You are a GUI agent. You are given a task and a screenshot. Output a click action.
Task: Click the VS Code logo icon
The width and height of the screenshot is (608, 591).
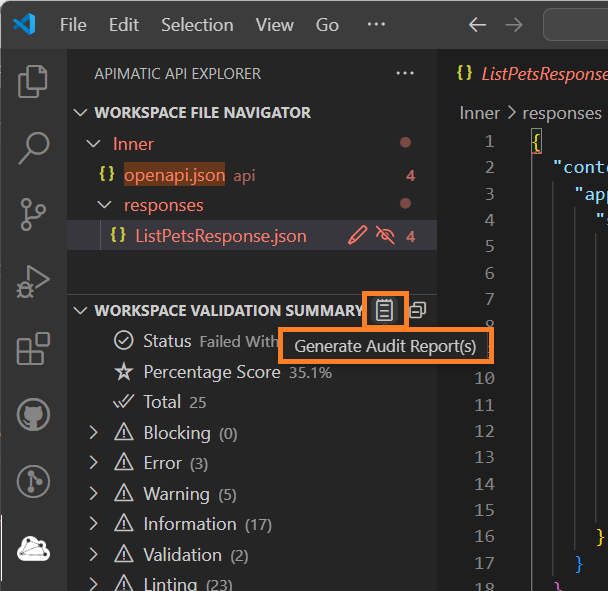(24, 24)
